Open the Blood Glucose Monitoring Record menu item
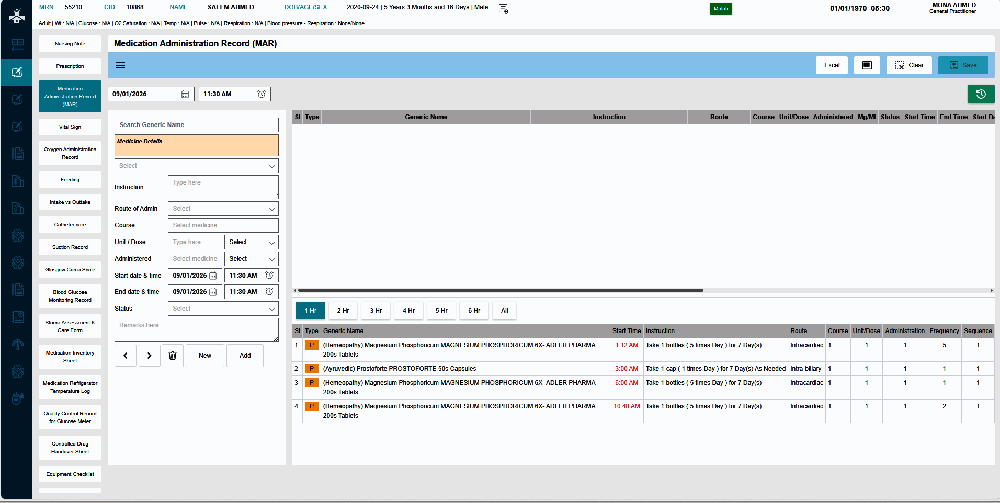The height and width of the screenshot is (503, 1000). pos(70,296)
